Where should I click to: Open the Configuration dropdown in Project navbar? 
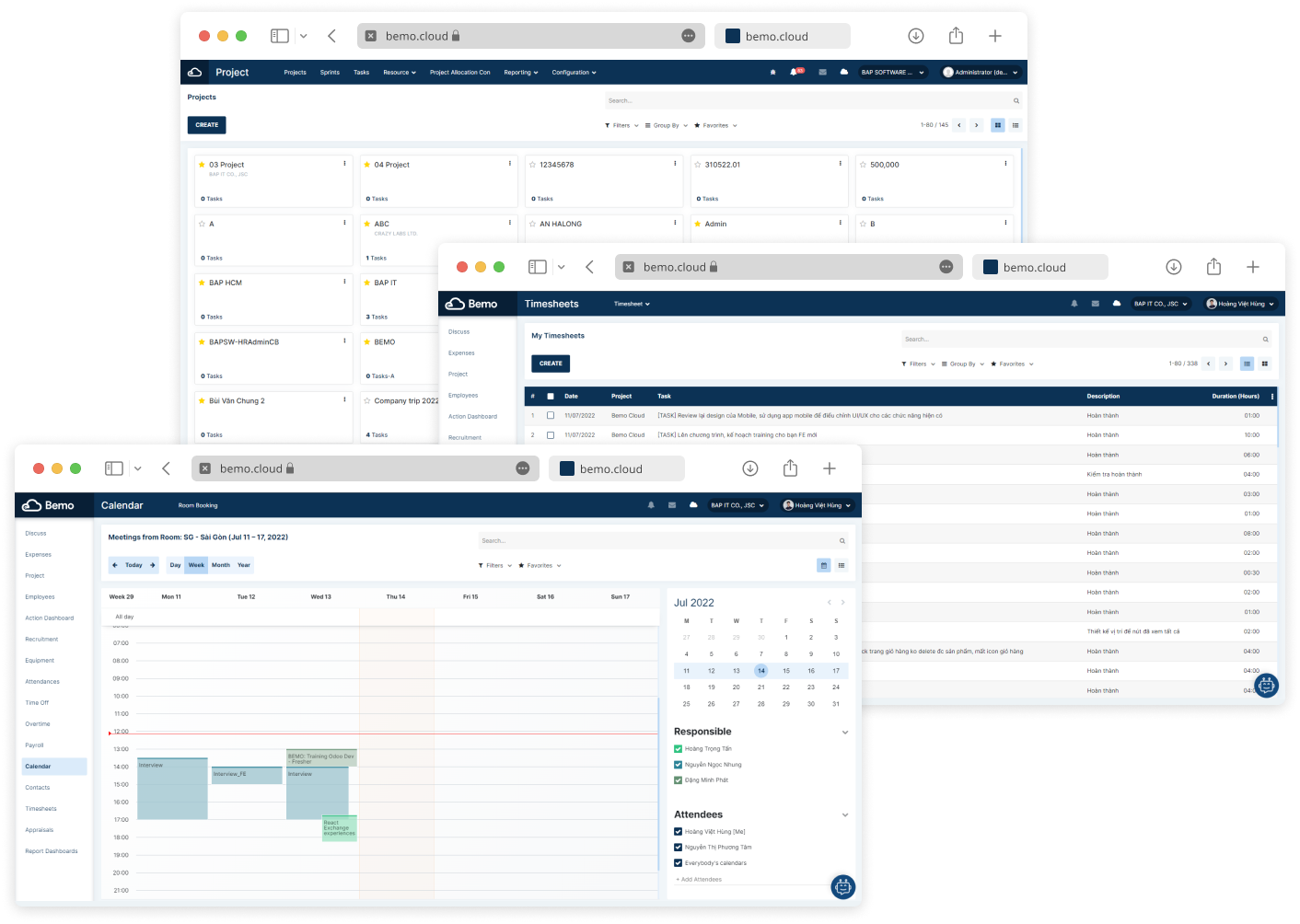[574, 72]
